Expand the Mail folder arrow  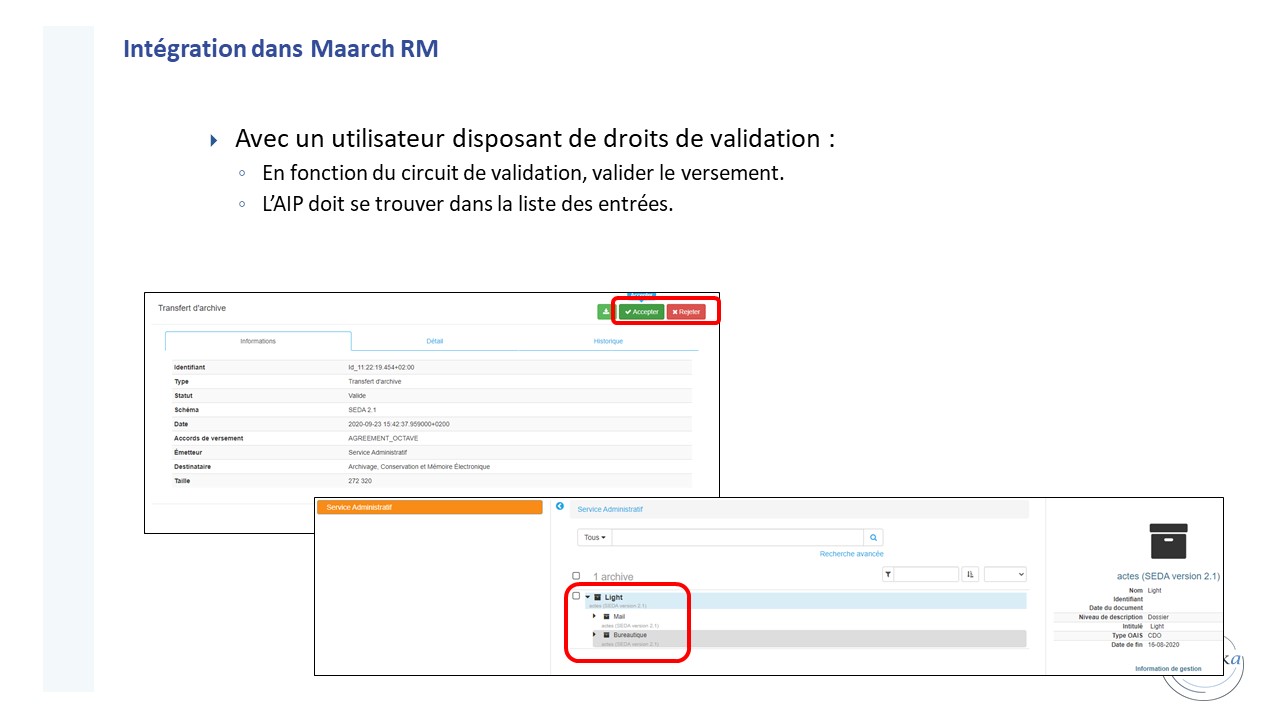(x=595, y=616)
